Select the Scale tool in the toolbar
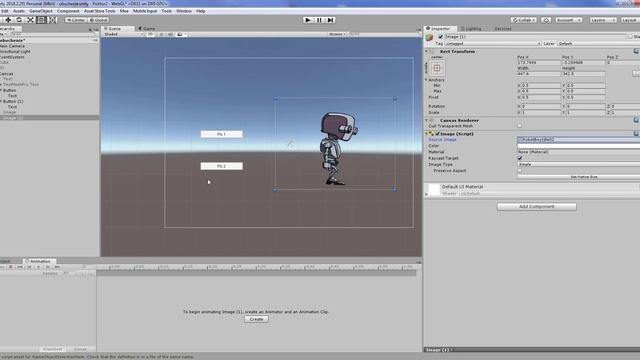The width and height of the screenshot is (640, 360). [30, 20]
